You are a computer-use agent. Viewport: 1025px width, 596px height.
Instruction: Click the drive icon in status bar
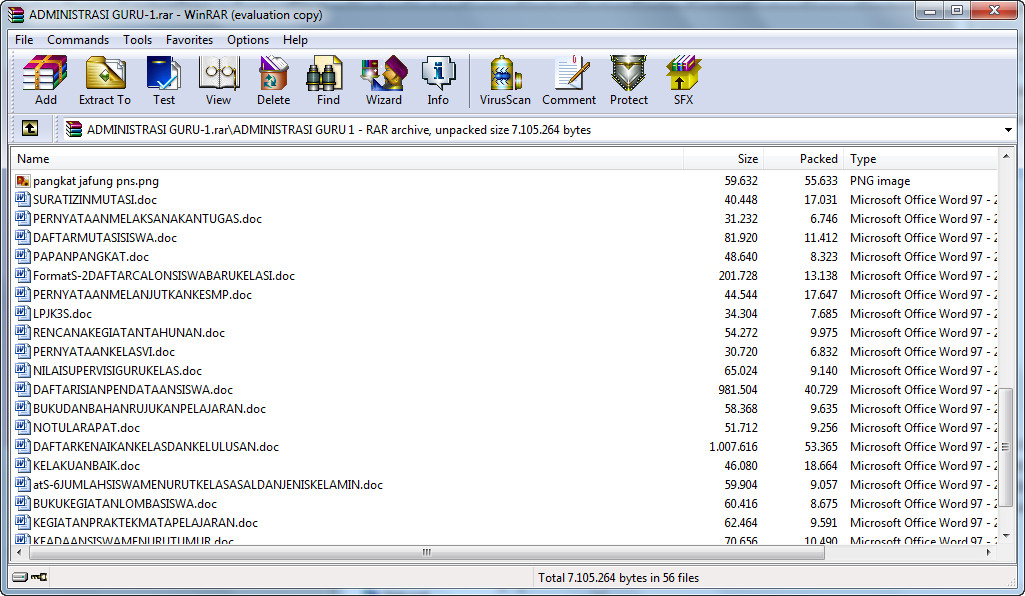pos(20,577)
